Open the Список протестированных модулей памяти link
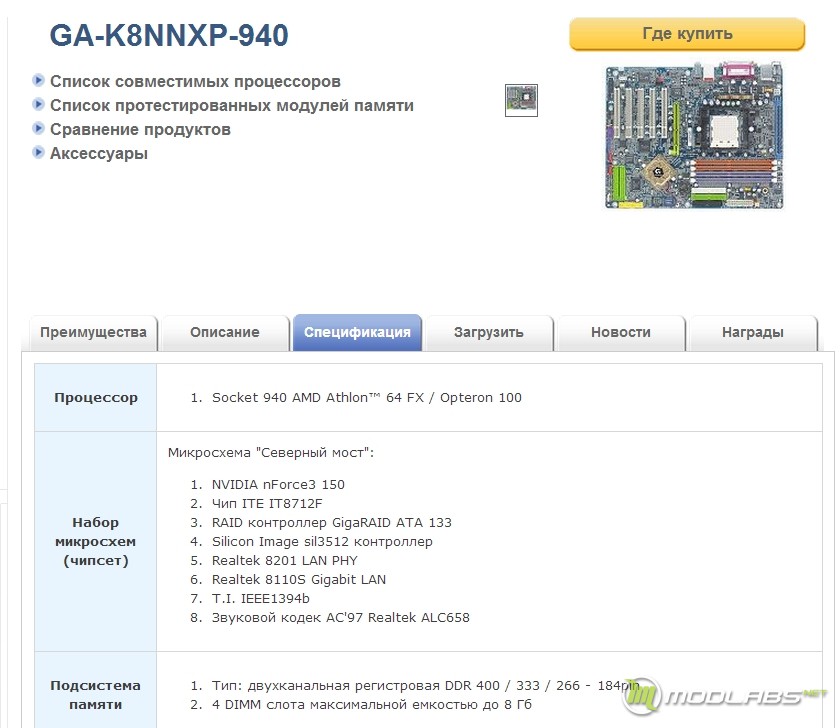The height and width of the screenshot is (728, 840). pos(231,105)
